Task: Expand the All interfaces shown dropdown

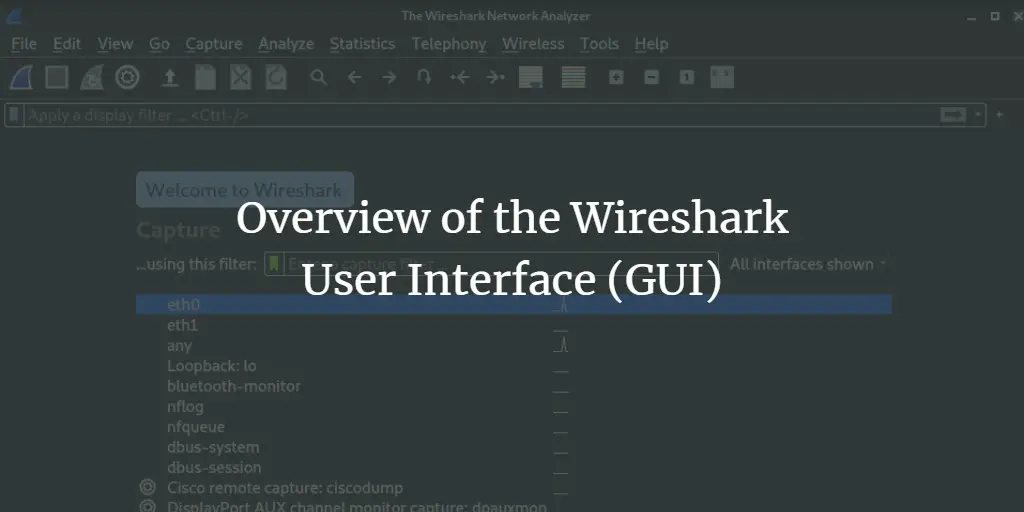Action: tap(808, 264)
